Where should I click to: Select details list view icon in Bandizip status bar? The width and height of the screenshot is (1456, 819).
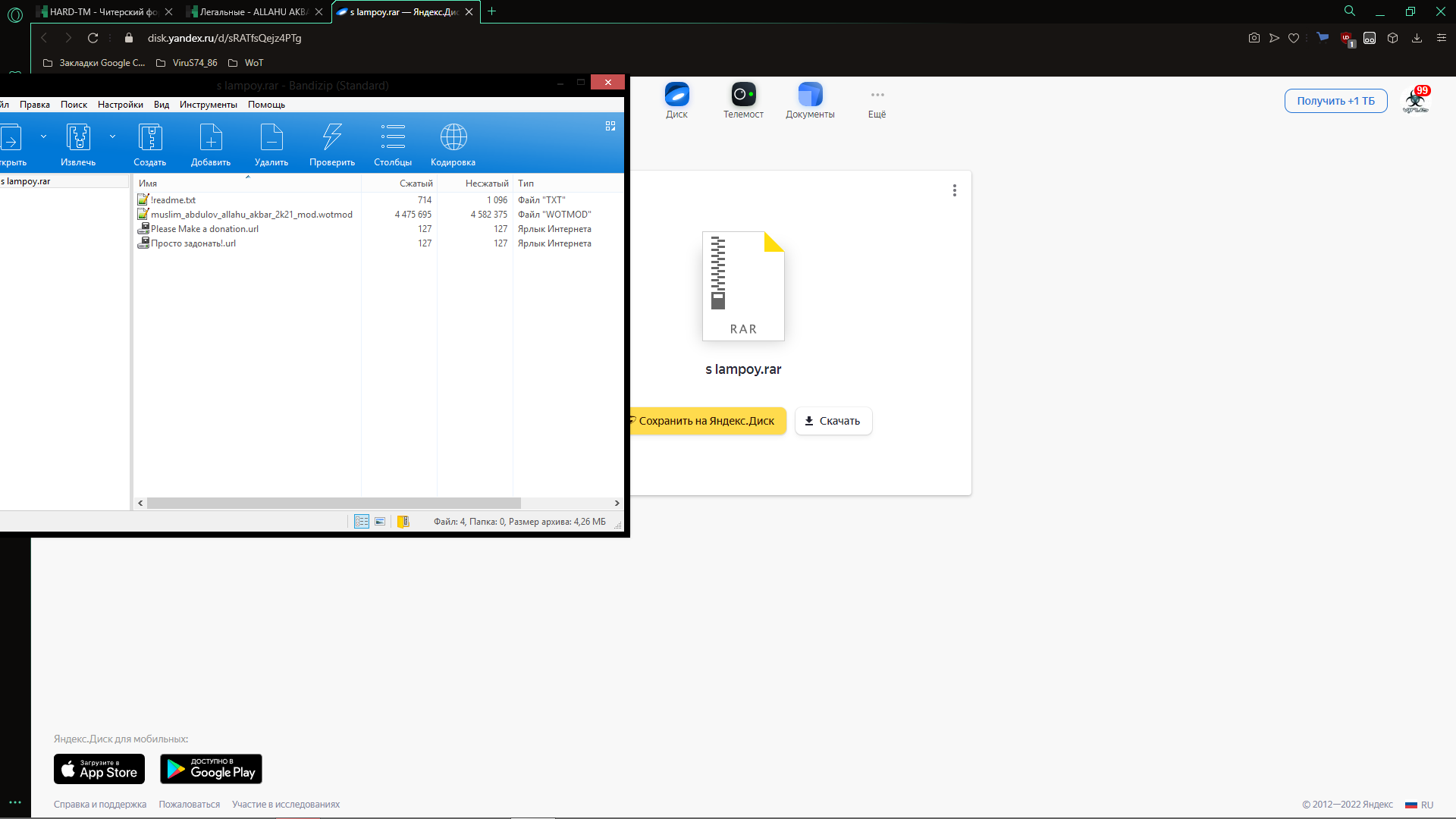[x=362, y=522]
